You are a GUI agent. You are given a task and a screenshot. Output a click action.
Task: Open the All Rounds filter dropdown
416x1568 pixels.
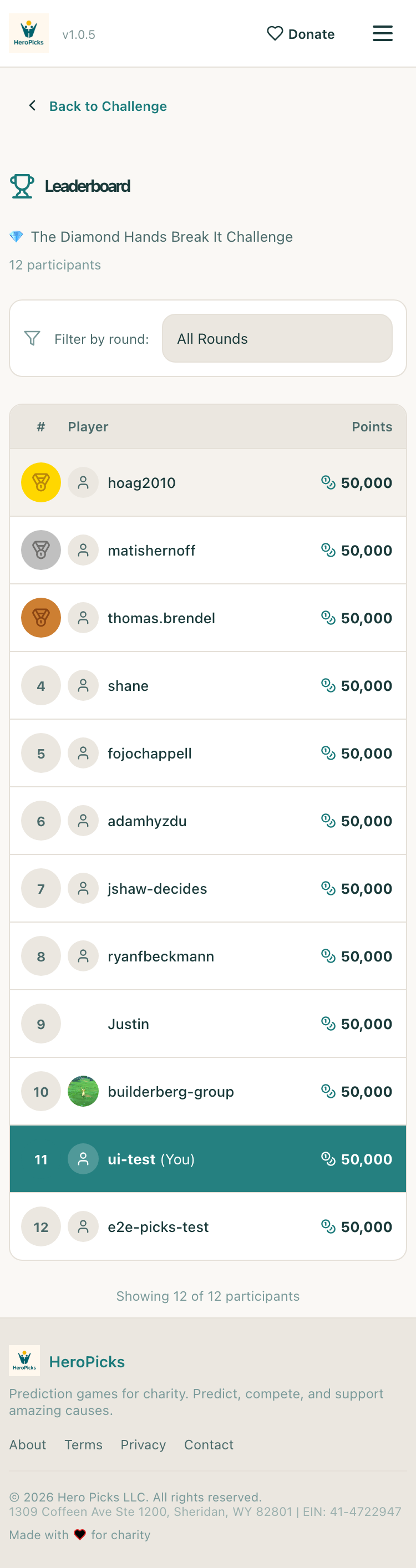(277, 338)
